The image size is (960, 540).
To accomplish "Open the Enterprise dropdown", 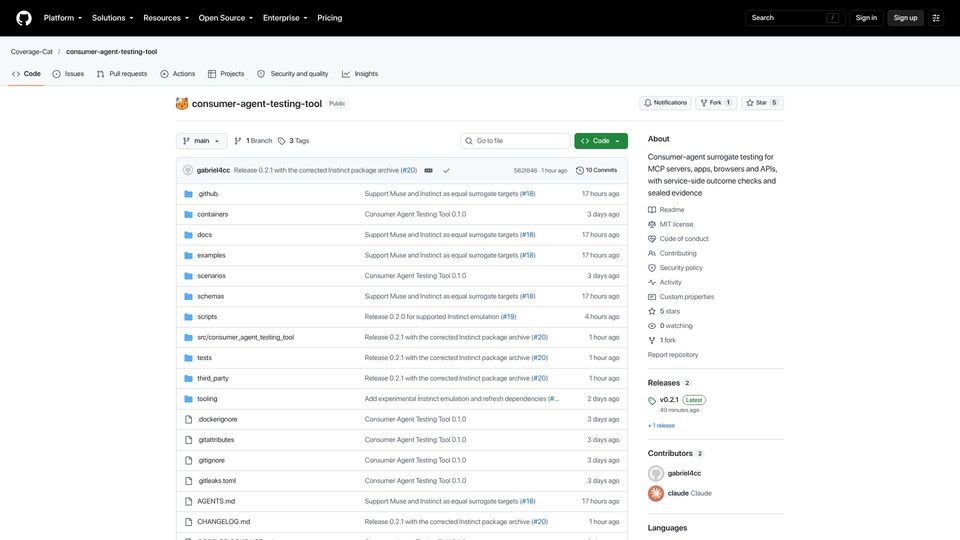I will [x=285, y=18].
